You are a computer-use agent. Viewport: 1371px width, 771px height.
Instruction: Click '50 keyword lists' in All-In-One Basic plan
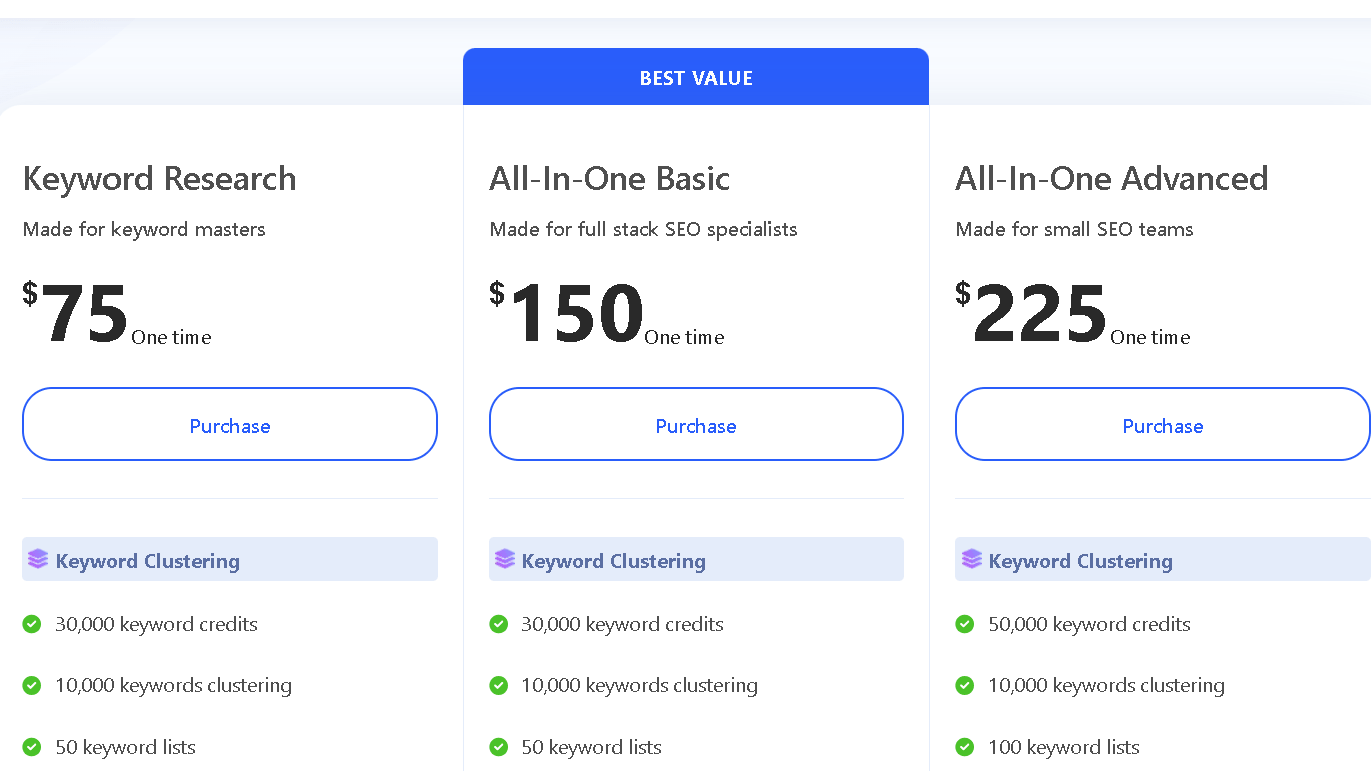pyautogui.click(x=591, y=747)
